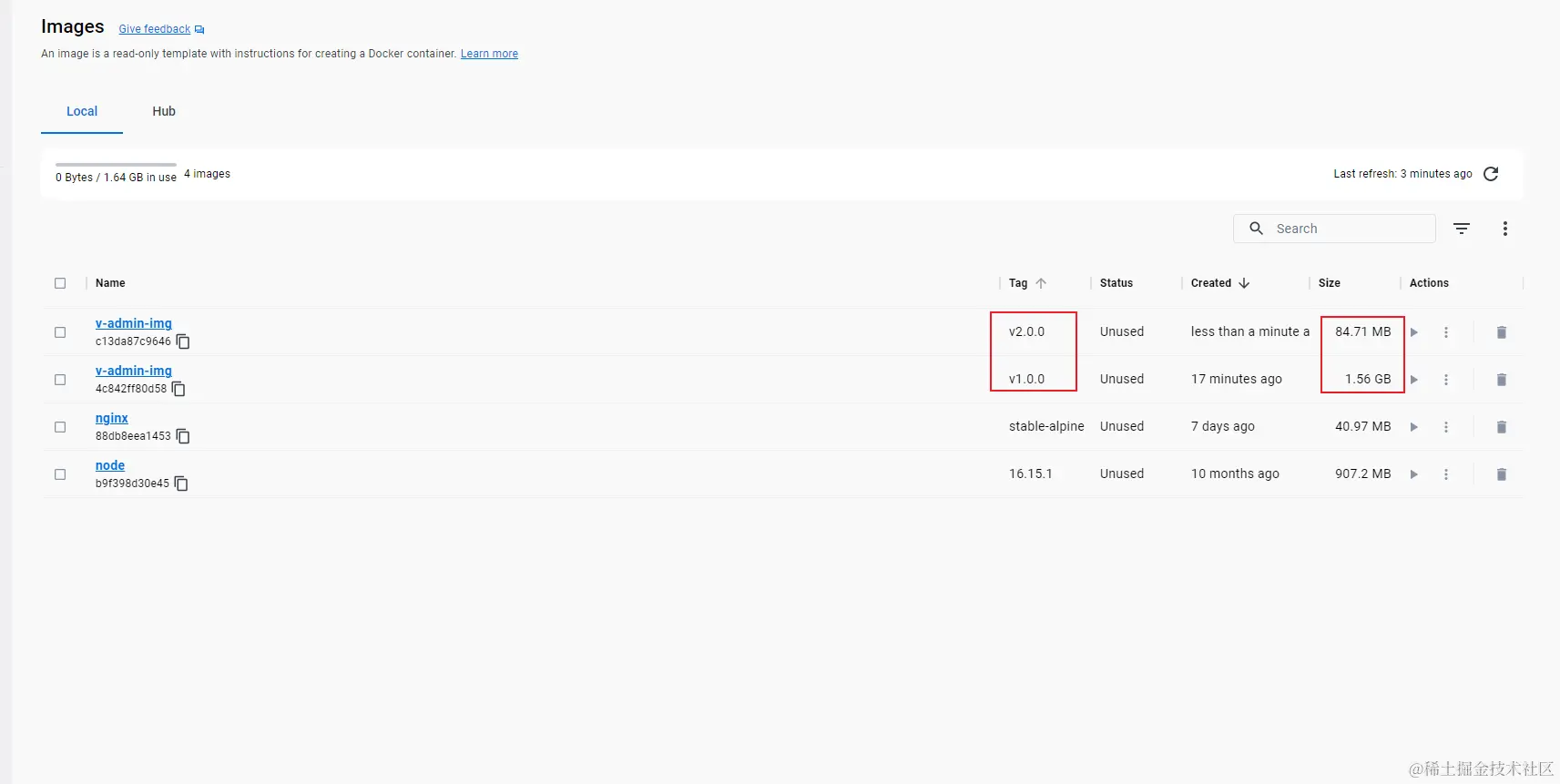The image size is (1560, 784).
Task: Click the 'Last refresh: 3 minutes ago' text
Action: (x=1402, y=174)
